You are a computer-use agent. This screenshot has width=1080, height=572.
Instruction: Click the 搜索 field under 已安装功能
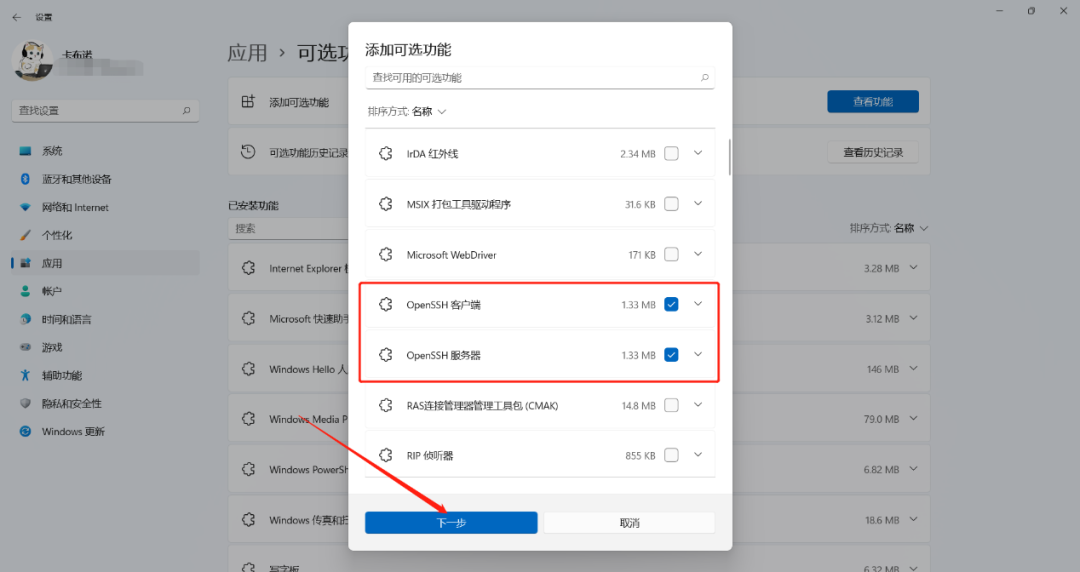(x=289, y=228)
